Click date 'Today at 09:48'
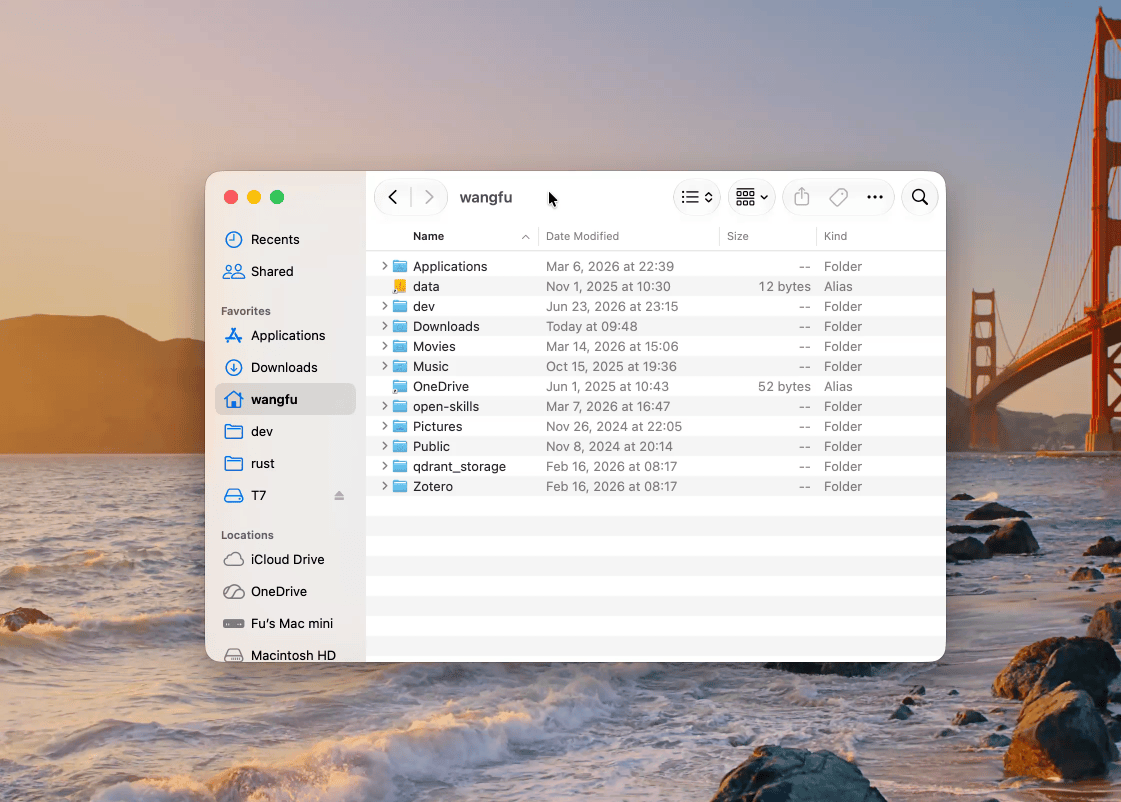Viewport: 1121px width, 802px height. pyautogui.click(x=591, y=327)
